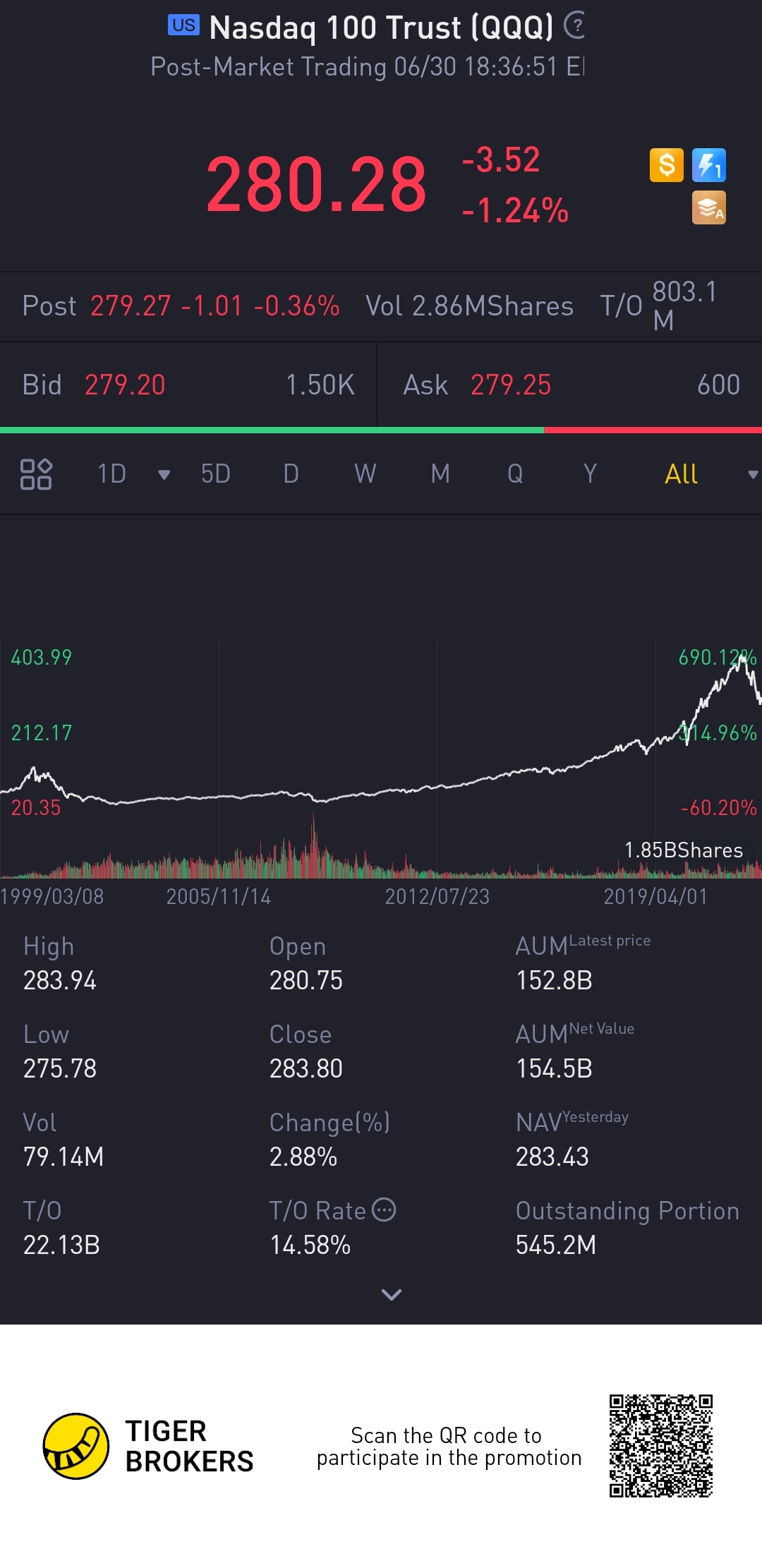Select the All time range tab
762x1568 pixels.
point(681,474)
